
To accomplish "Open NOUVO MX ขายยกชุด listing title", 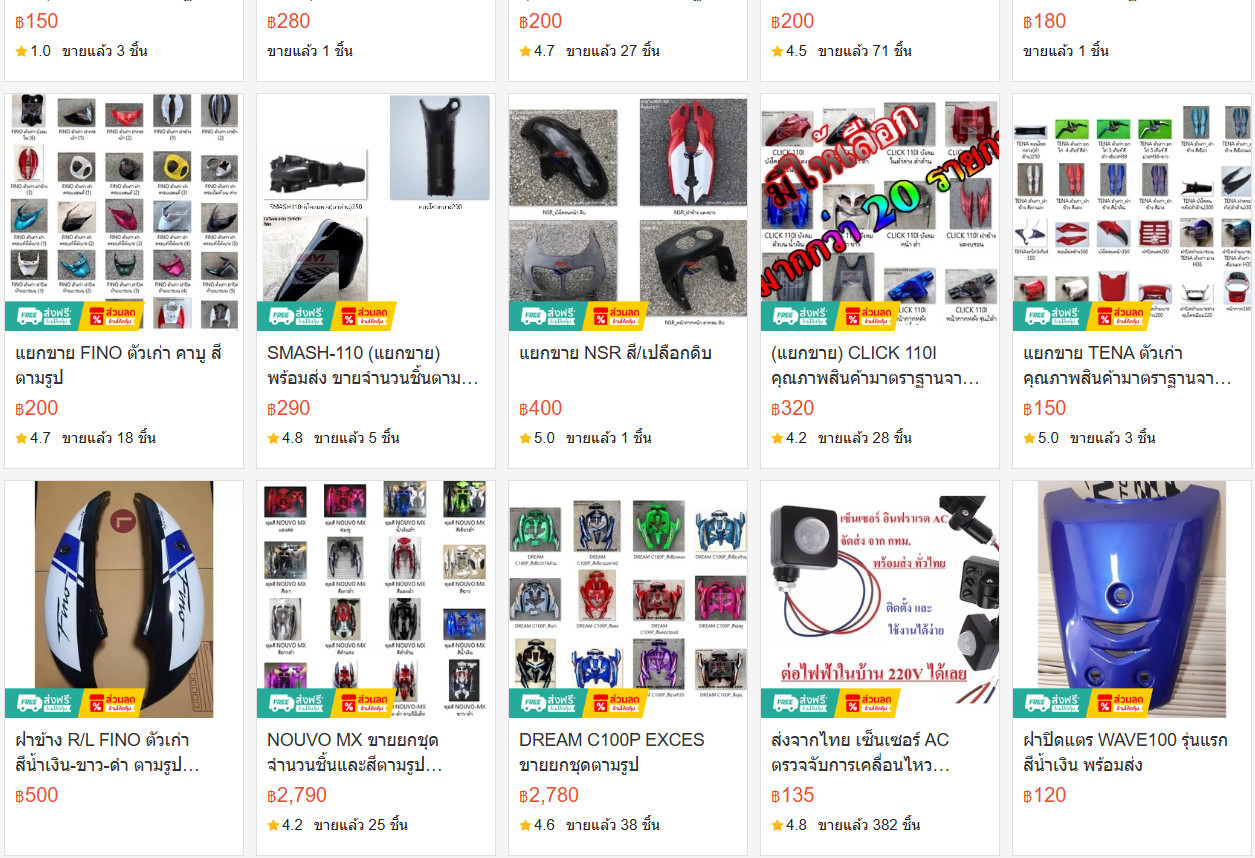I will click(x=355, y=753).
